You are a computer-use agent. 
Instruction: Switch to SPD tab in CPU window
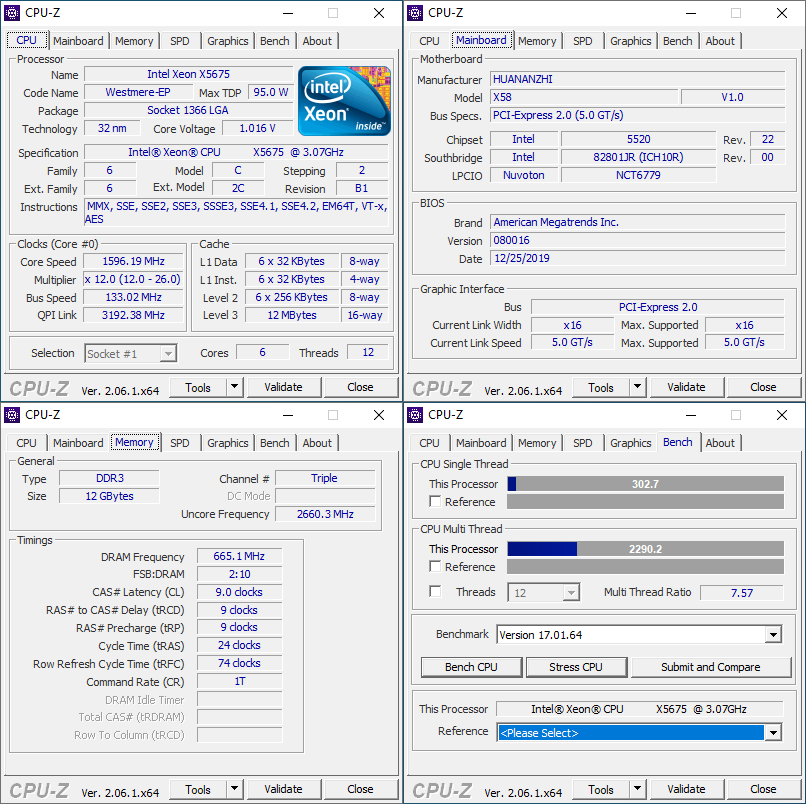point(179,41)
